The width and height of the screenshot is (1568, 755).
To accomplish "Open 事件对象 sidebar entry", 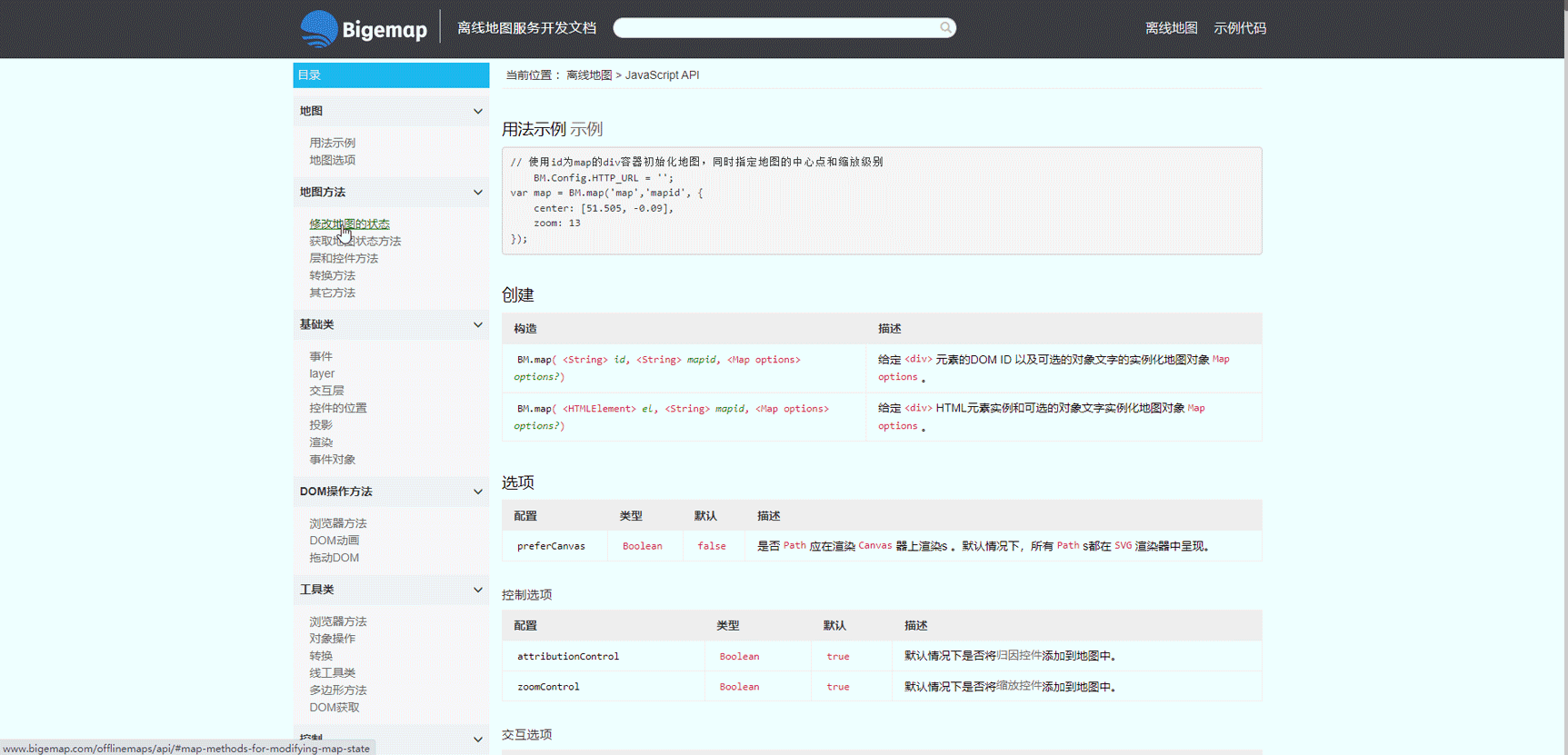I will click(x=332, y=459).
